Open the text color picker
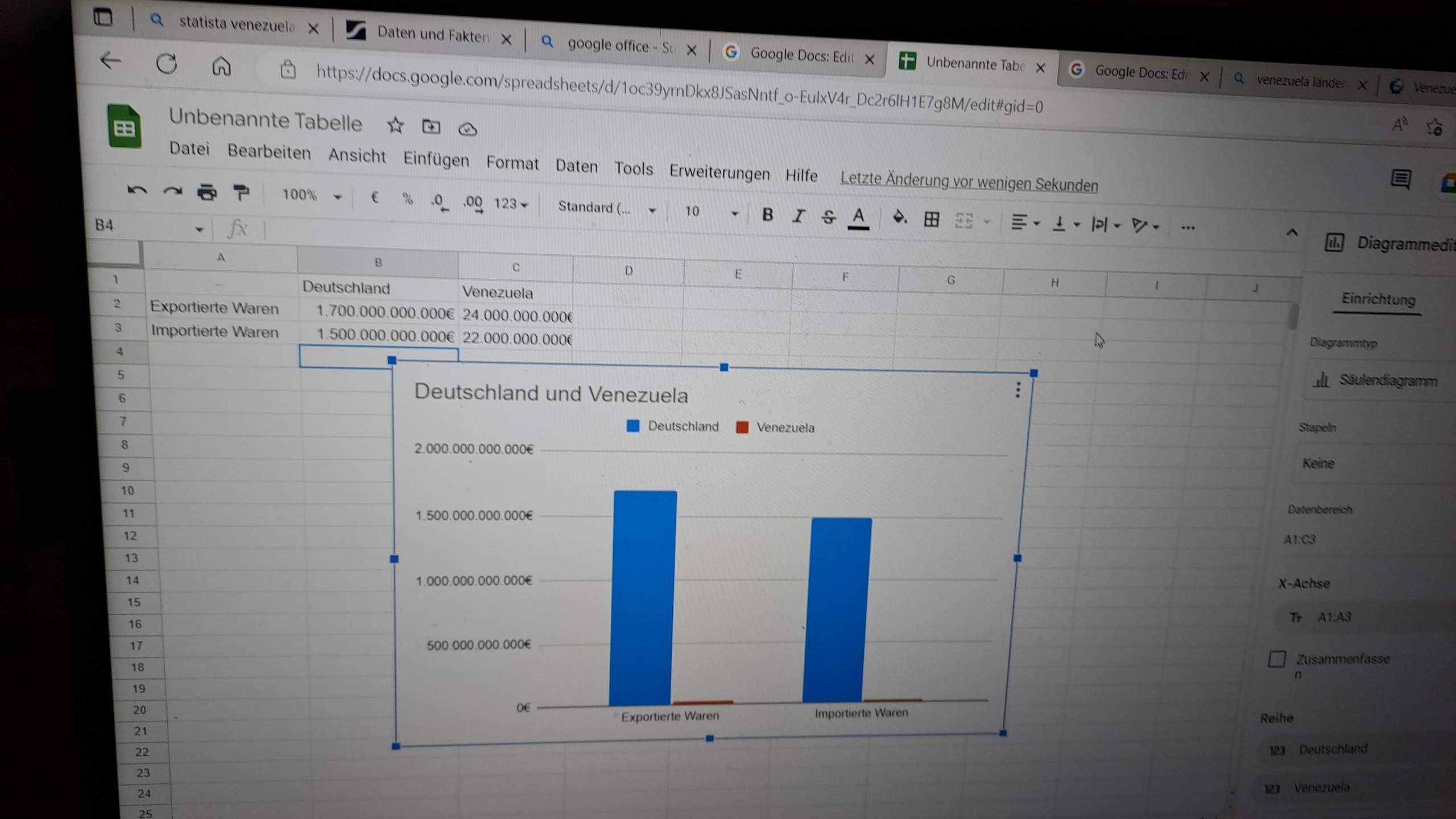Image resolution: width=1456 pixels, height=819 pixels. (x=859, y=218)
